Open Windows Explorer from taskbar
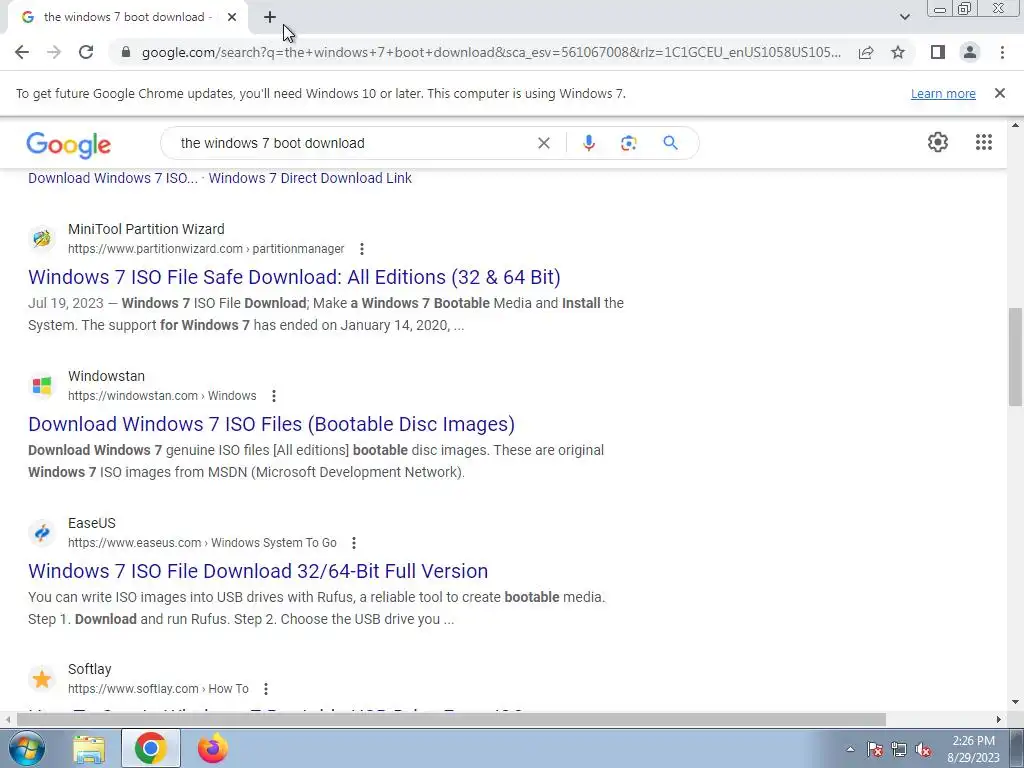The width and height of the screenshot is (1024, 768). point(89,749)
